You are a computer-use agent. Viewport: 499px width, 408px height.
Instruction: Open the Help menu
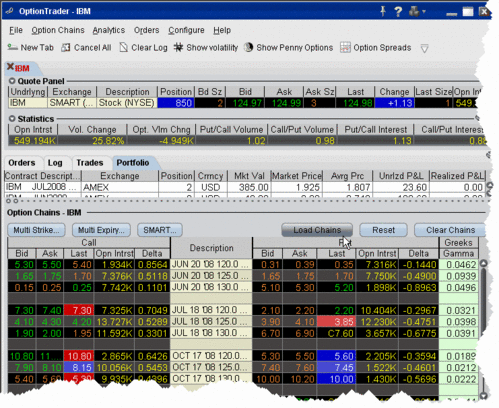point(222,30)
